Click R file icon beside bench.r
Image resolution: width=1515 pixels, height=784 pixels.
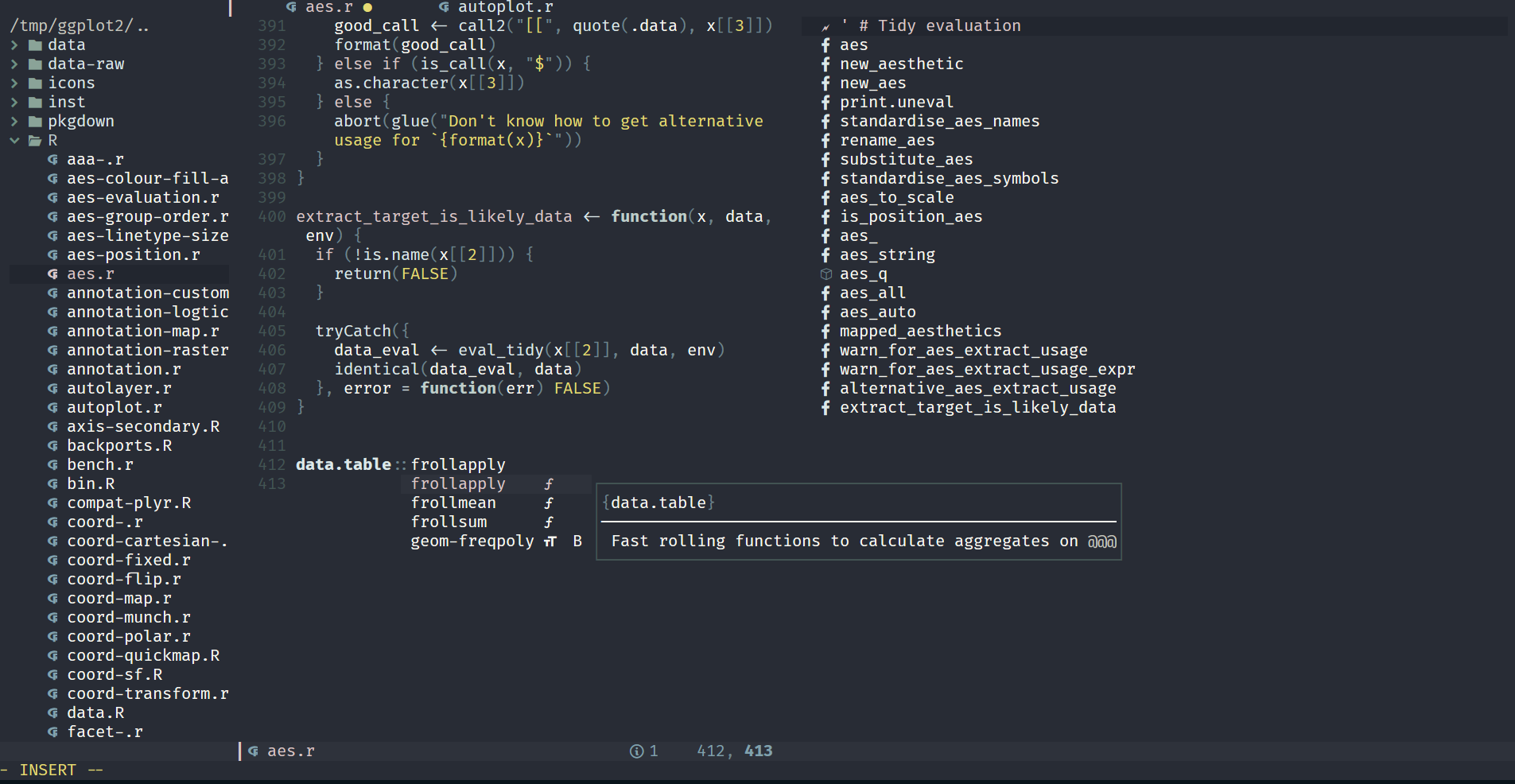tap(52, 465)
